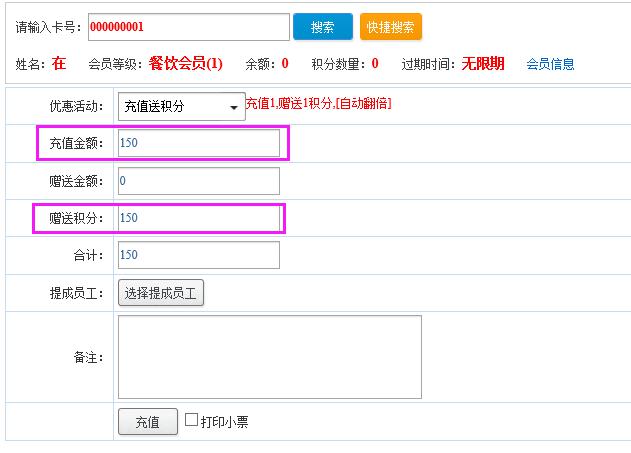
Task: Click inside the 备注 remarks text area
Action: click(269, 357)
